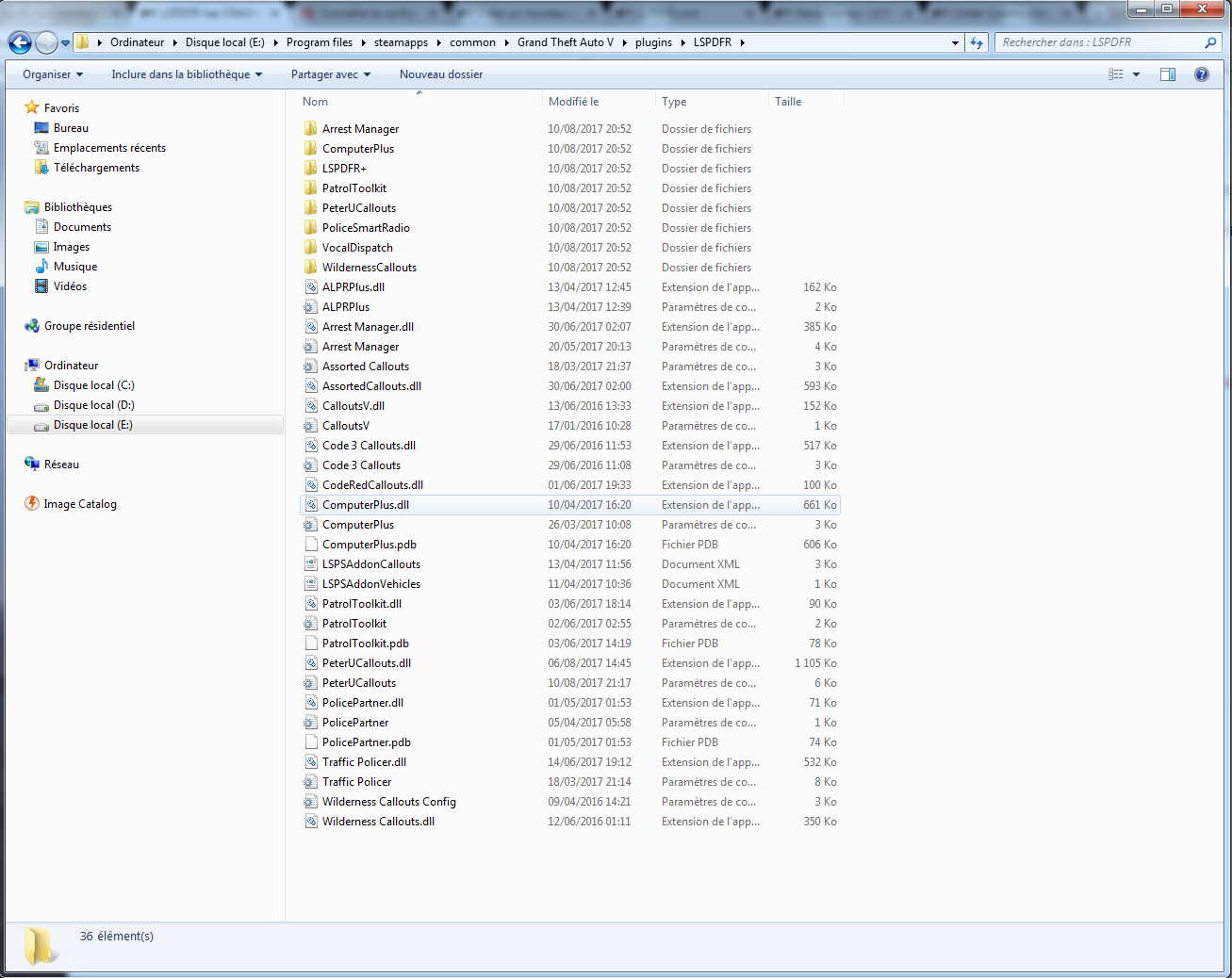Refresh the LSPDFR folder view

tap(977, 42)
